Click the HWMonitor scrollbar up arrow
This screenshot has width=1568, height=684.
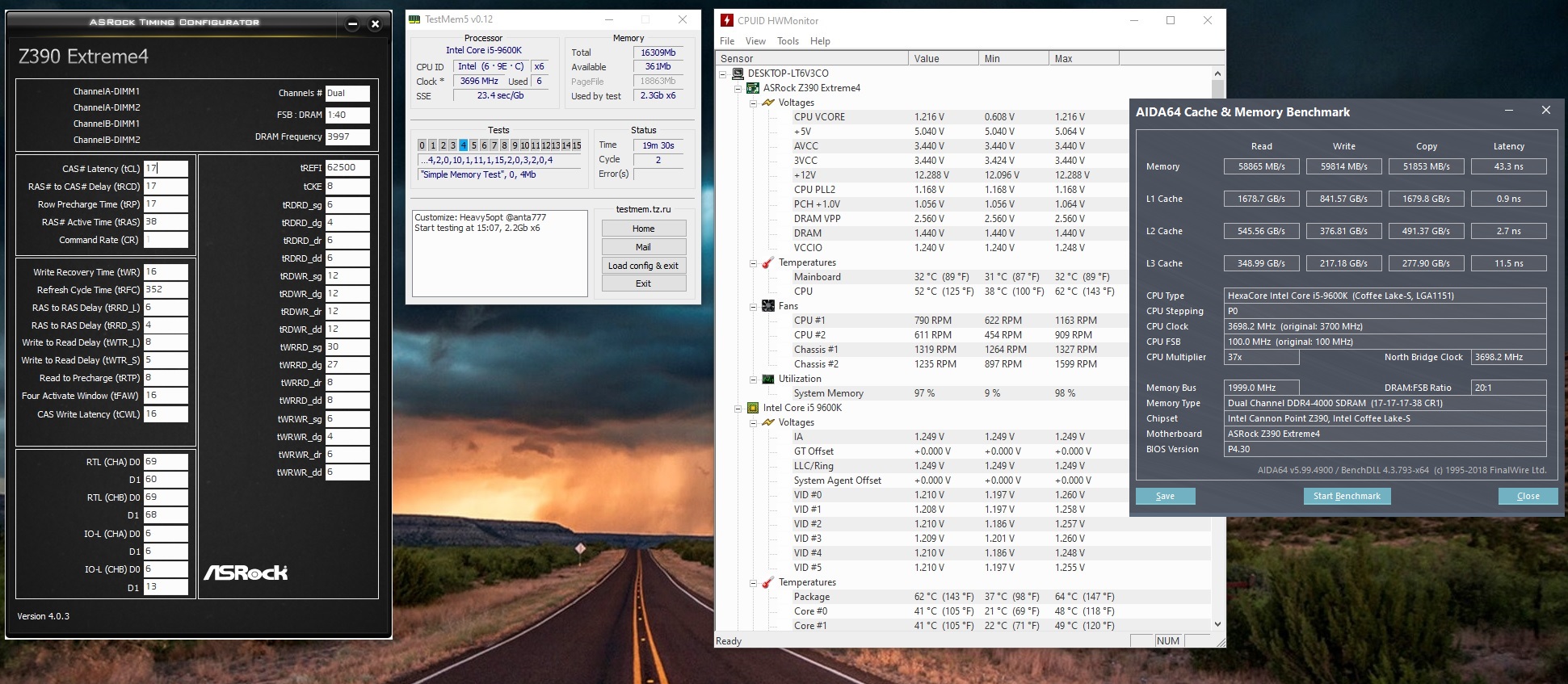coord(1217,73)
